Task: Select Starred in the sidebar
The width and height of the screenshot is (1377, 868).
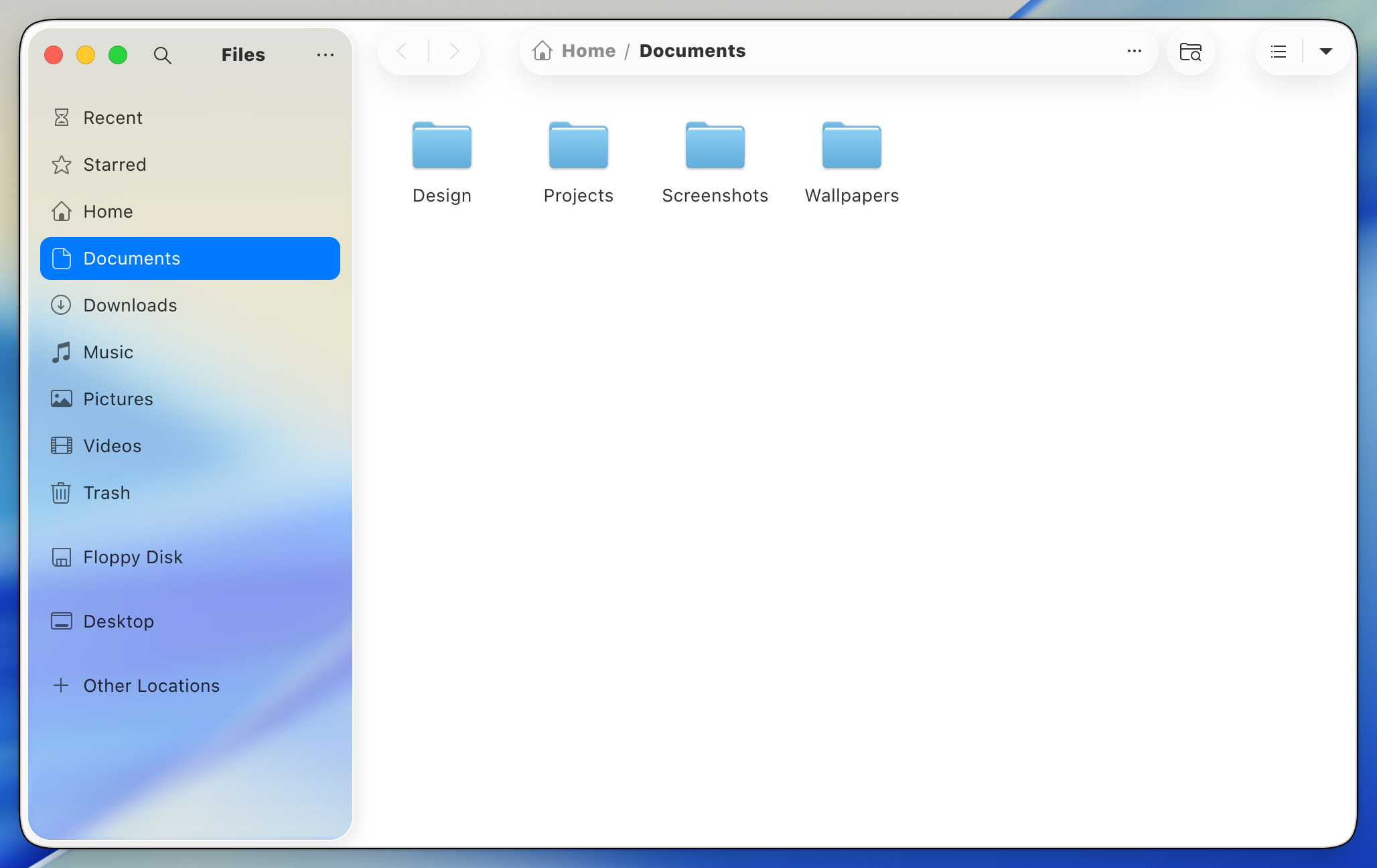Action: (190, 165)
